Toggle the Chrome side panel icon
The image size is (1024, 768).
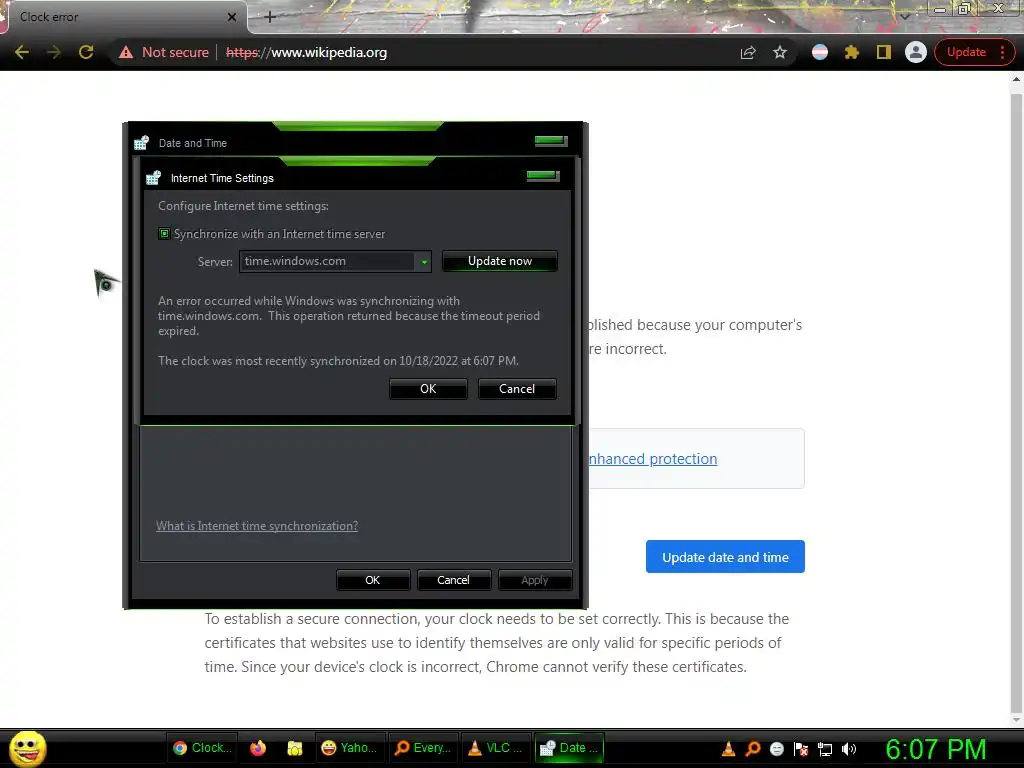(884, 52)
